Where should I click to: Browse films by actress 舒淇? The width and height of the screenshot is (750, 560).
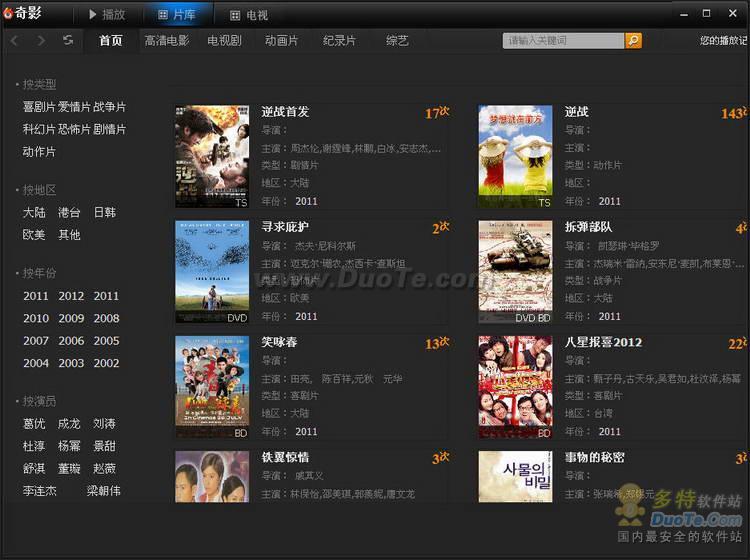(x=34, y=469)
